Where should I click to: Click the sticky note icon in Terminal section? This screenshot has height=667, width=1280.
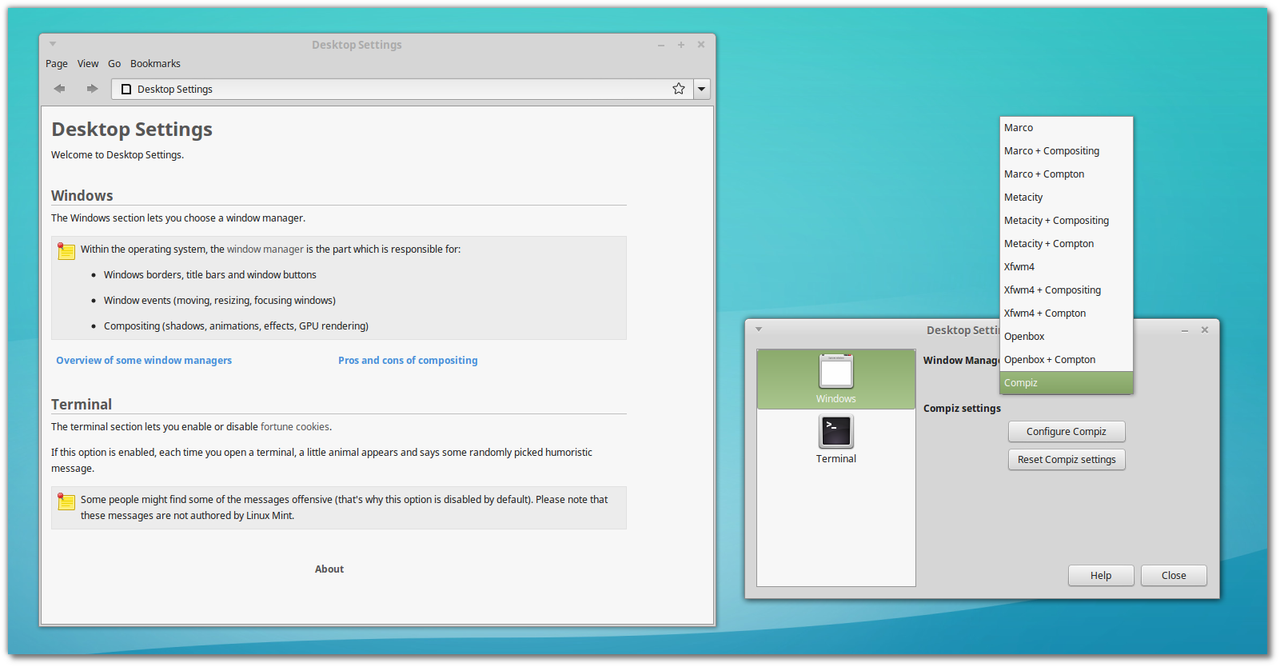pyautogui.click(x=67, y=501)
